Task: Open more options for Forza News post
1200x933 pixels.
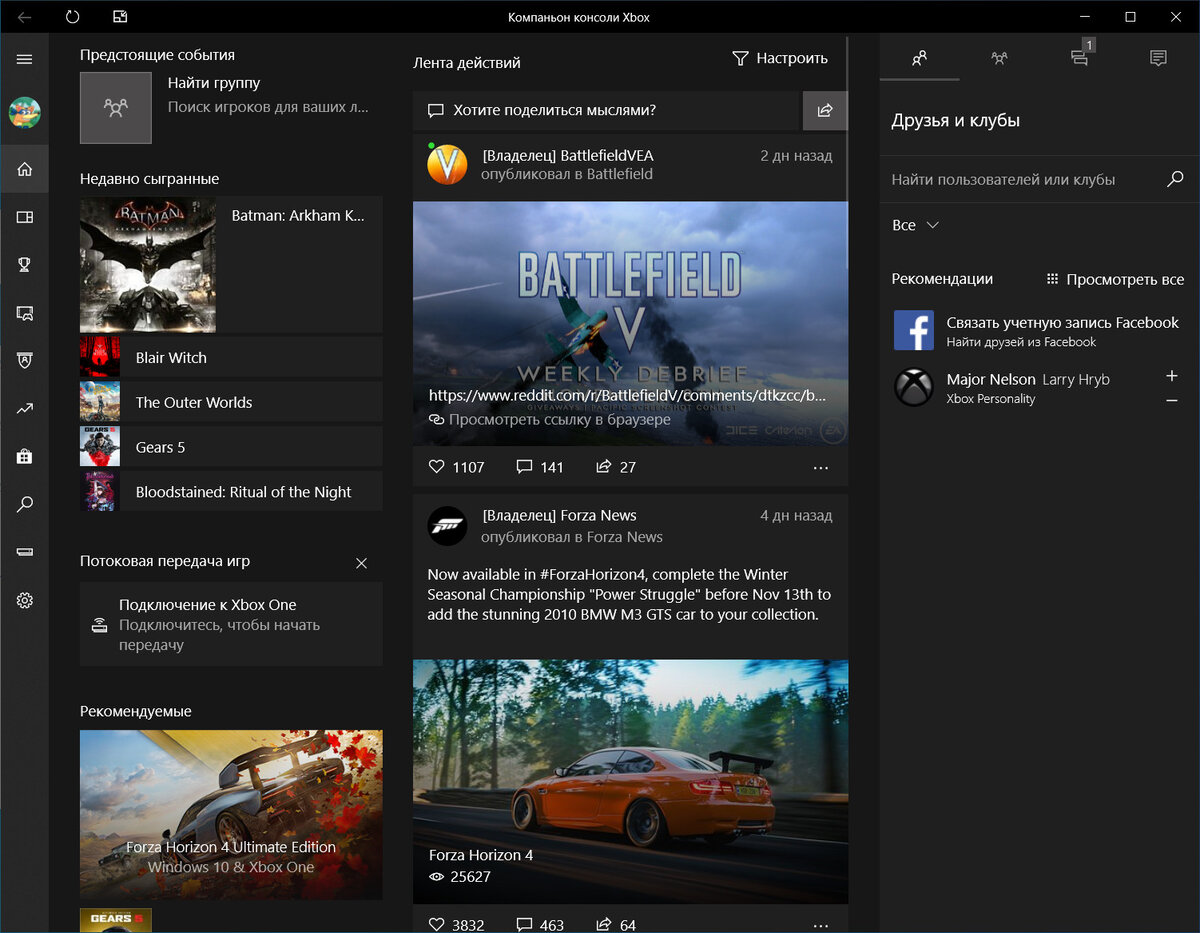Action: point(821,924)
